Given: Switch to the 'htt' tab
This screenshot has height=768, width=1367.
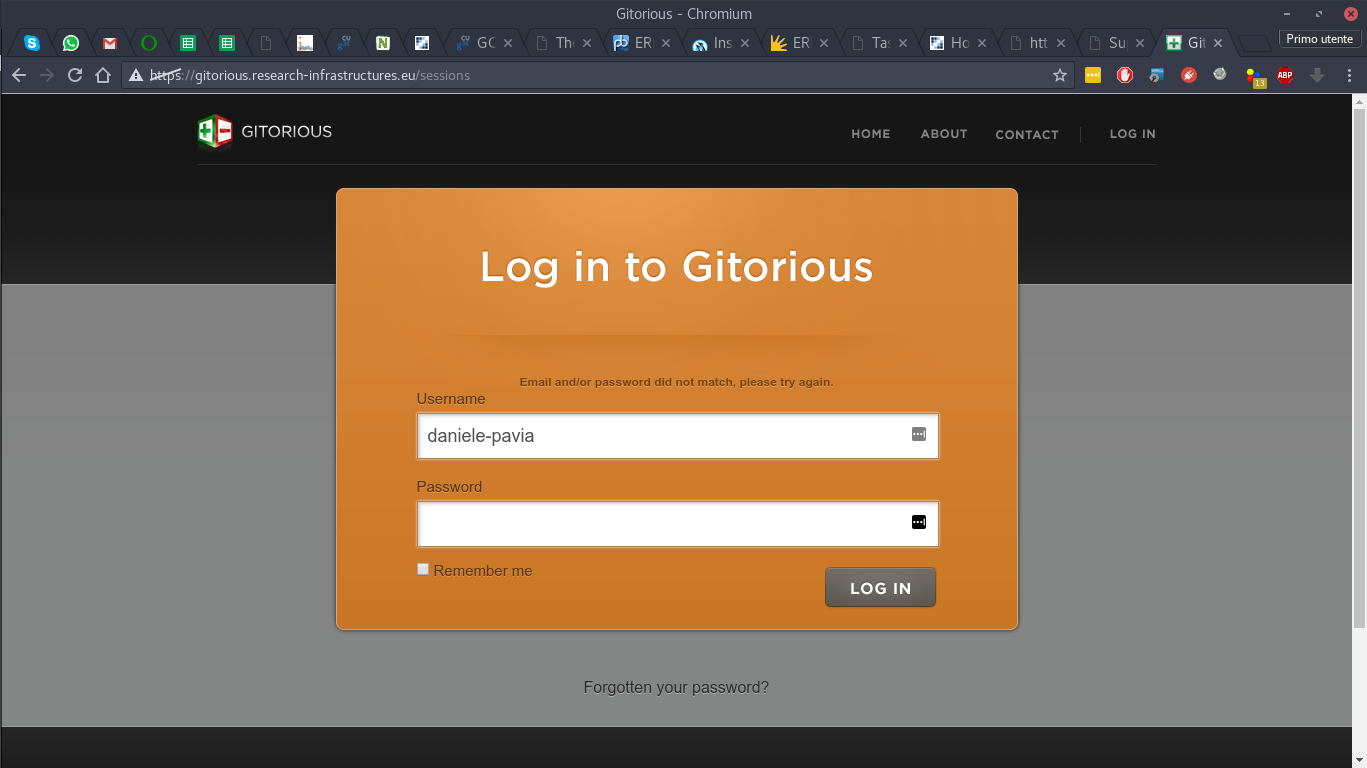Looking at the screenshot, I should coord(1038,43).
